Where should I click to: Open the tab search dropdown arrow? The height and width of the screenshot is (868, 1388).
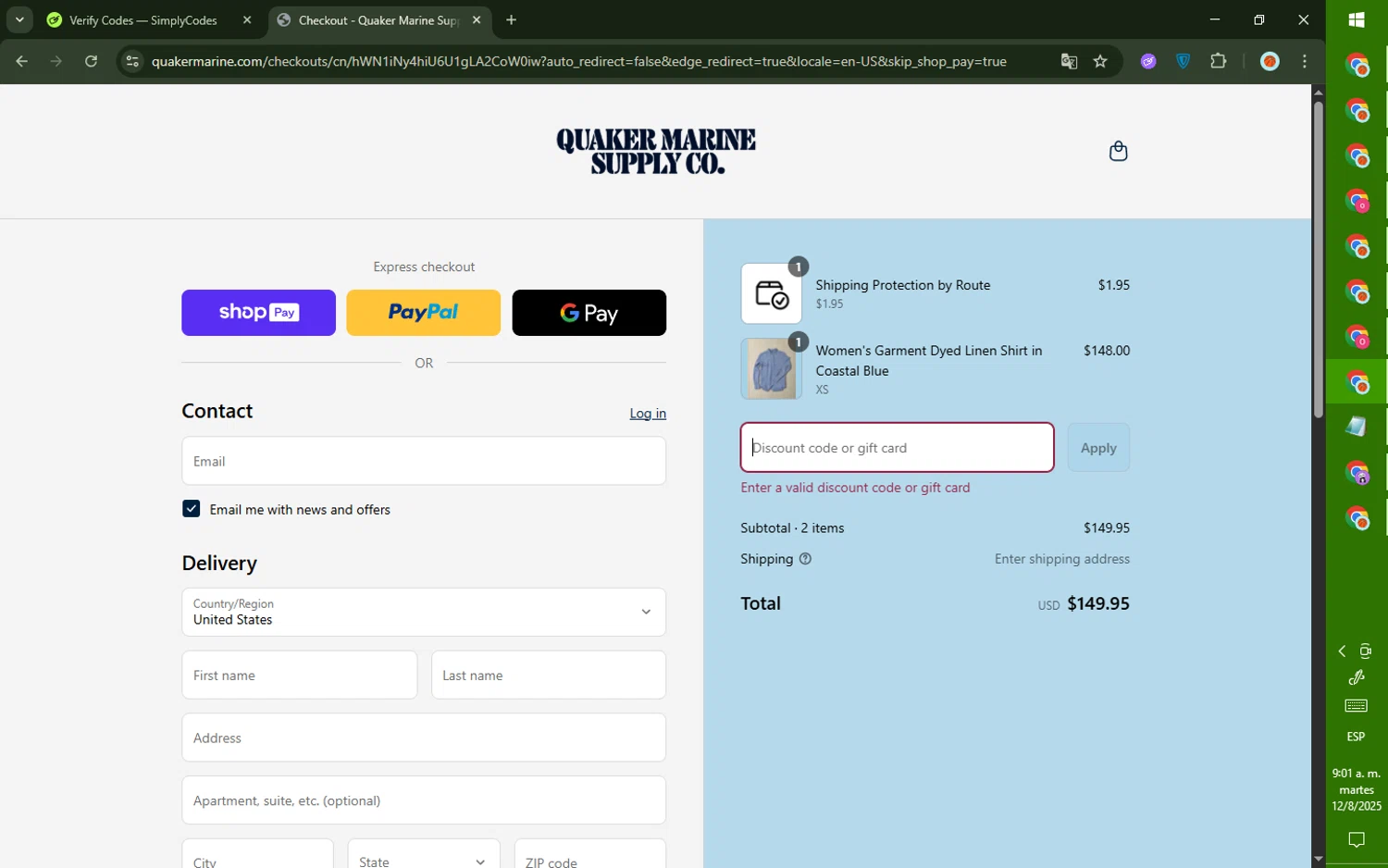(x=19, y=19)
